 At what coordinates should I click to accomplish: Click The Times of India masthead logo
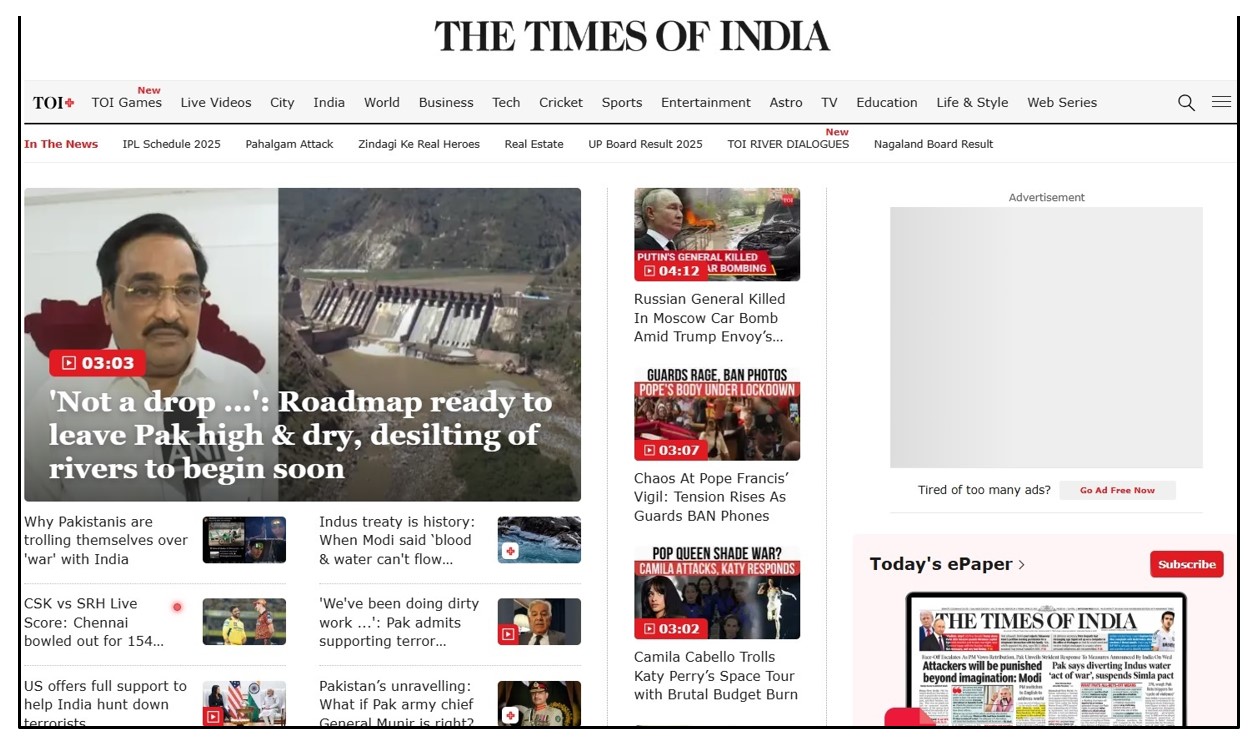point(631,37)
